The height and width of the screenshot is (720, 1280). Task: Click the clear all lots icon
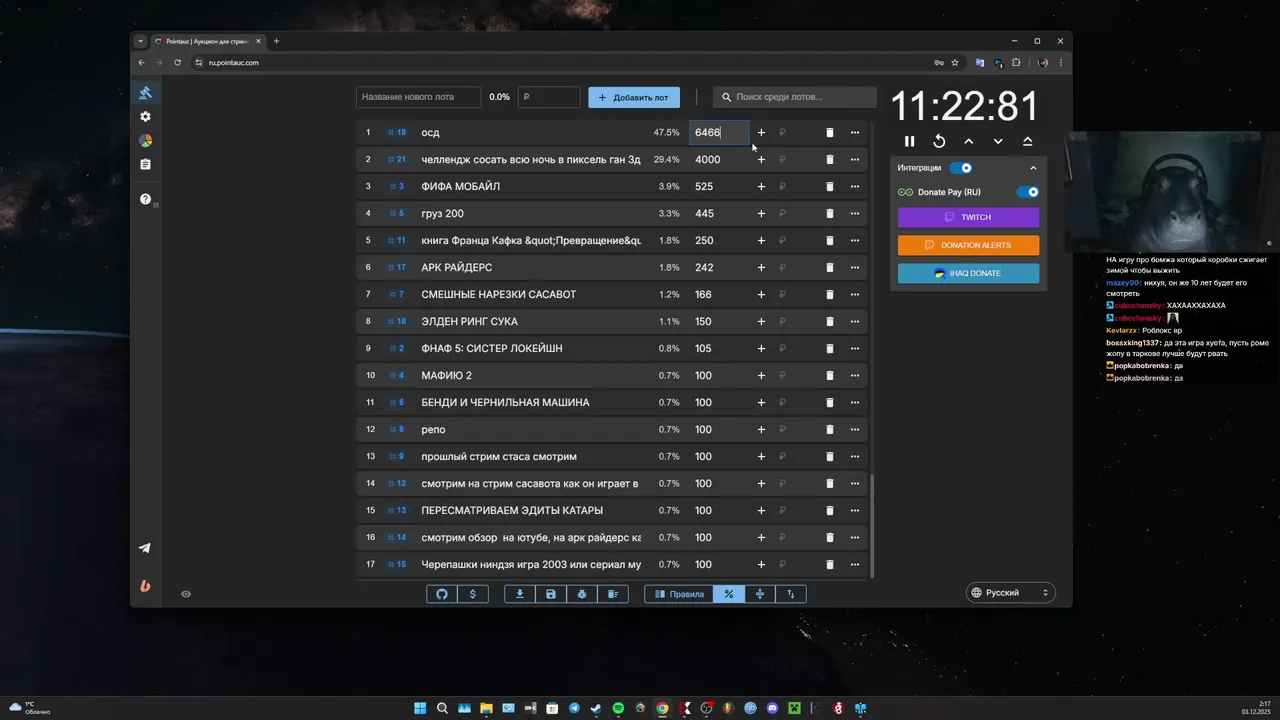[613, 594]
